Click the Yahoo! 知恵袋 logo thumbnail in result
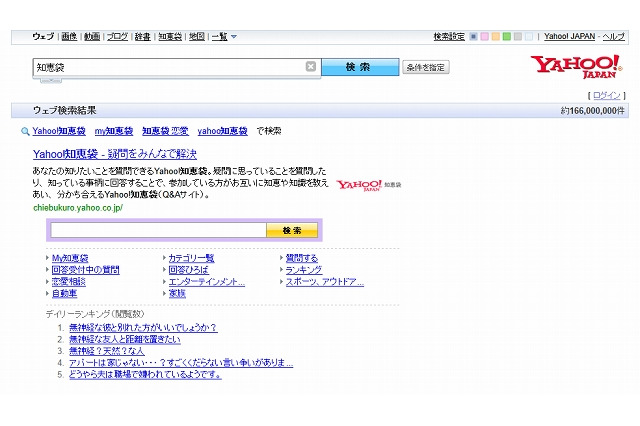The image size is (640, 426). tap(369, 185)
